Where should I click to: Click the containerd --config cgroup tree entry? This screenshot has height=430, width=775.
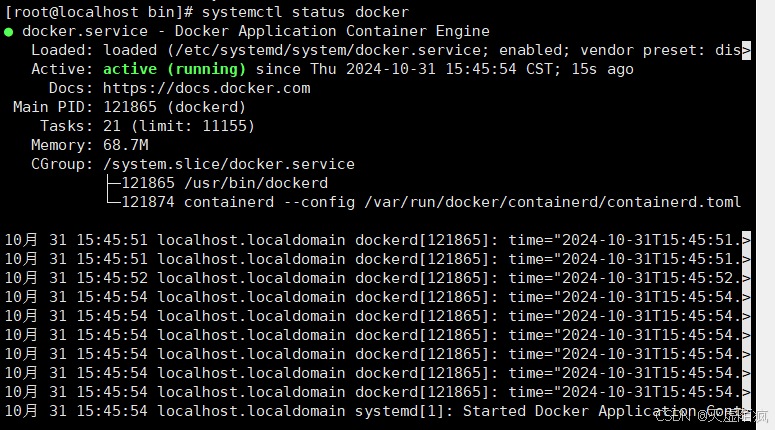click(431, 202)
